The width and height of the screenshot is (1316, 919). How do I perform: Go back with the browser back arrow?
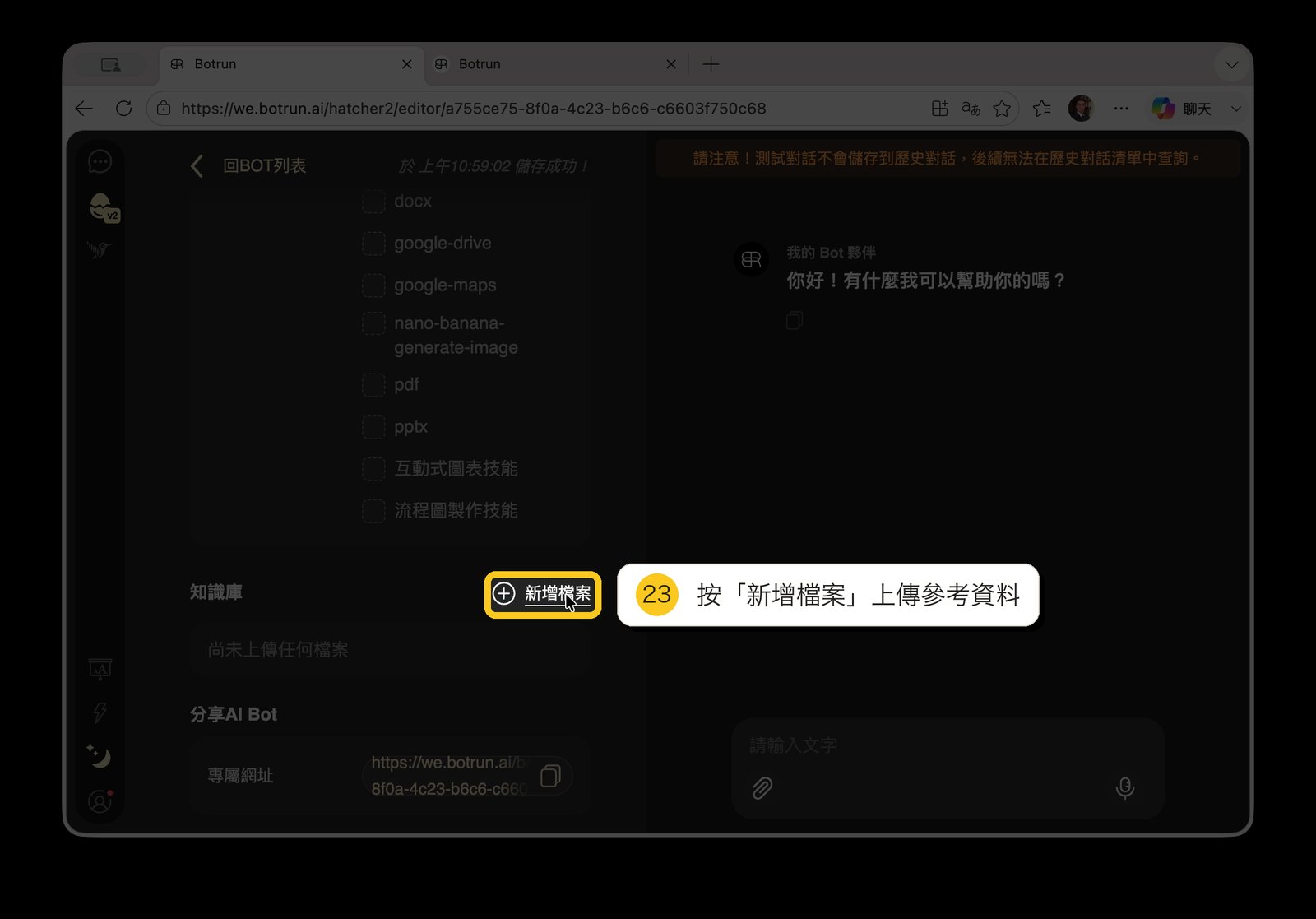pyautogui.click(x=84, y=109)
